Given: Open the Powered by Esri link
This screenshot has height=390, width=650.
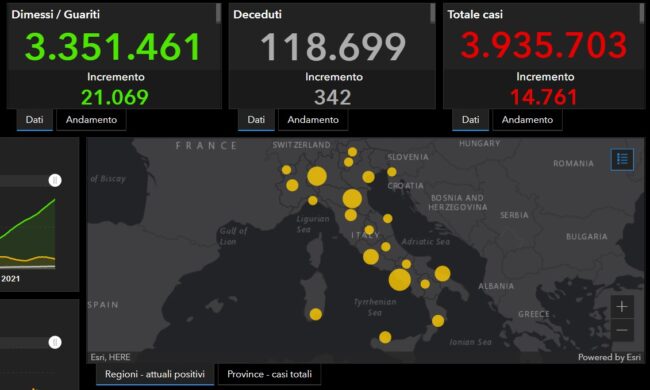Looking at the screenshot, I should coord(609,357).
